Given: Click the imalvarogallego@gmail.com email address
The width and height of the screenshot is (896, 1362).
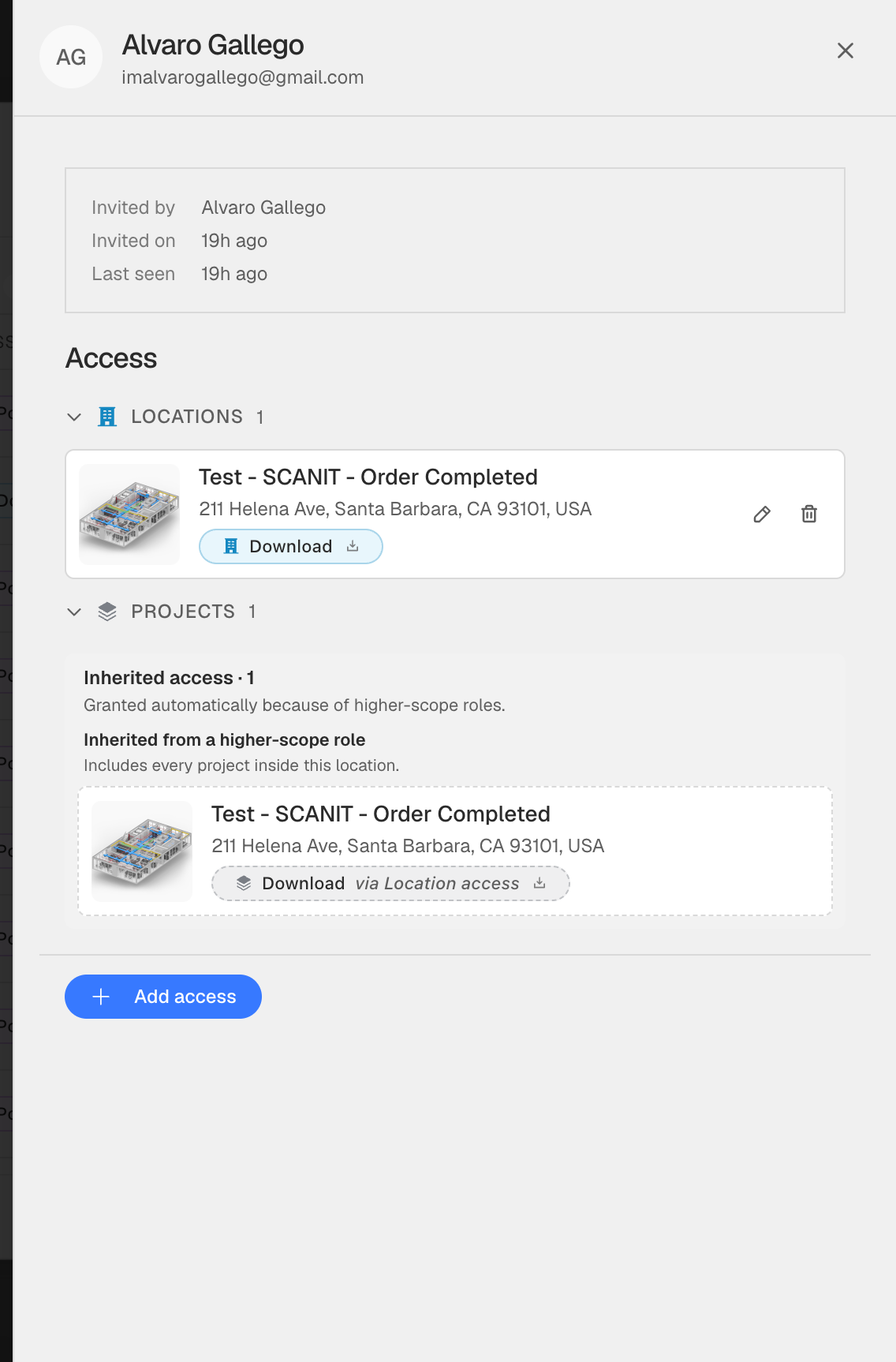Looking at the screenshot, I should (243, 77).
